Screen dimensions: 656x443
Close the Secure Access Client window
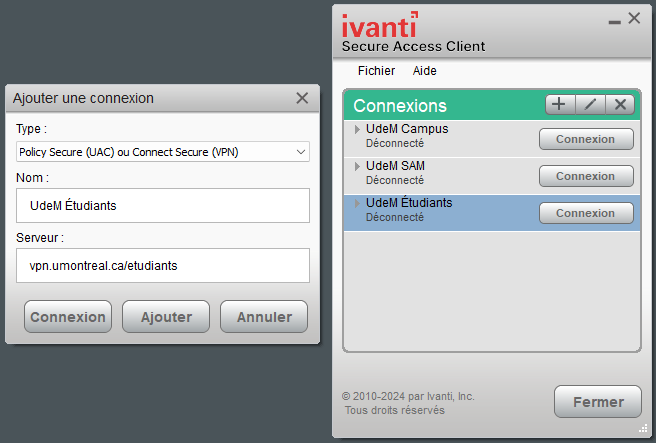[634, 18]
